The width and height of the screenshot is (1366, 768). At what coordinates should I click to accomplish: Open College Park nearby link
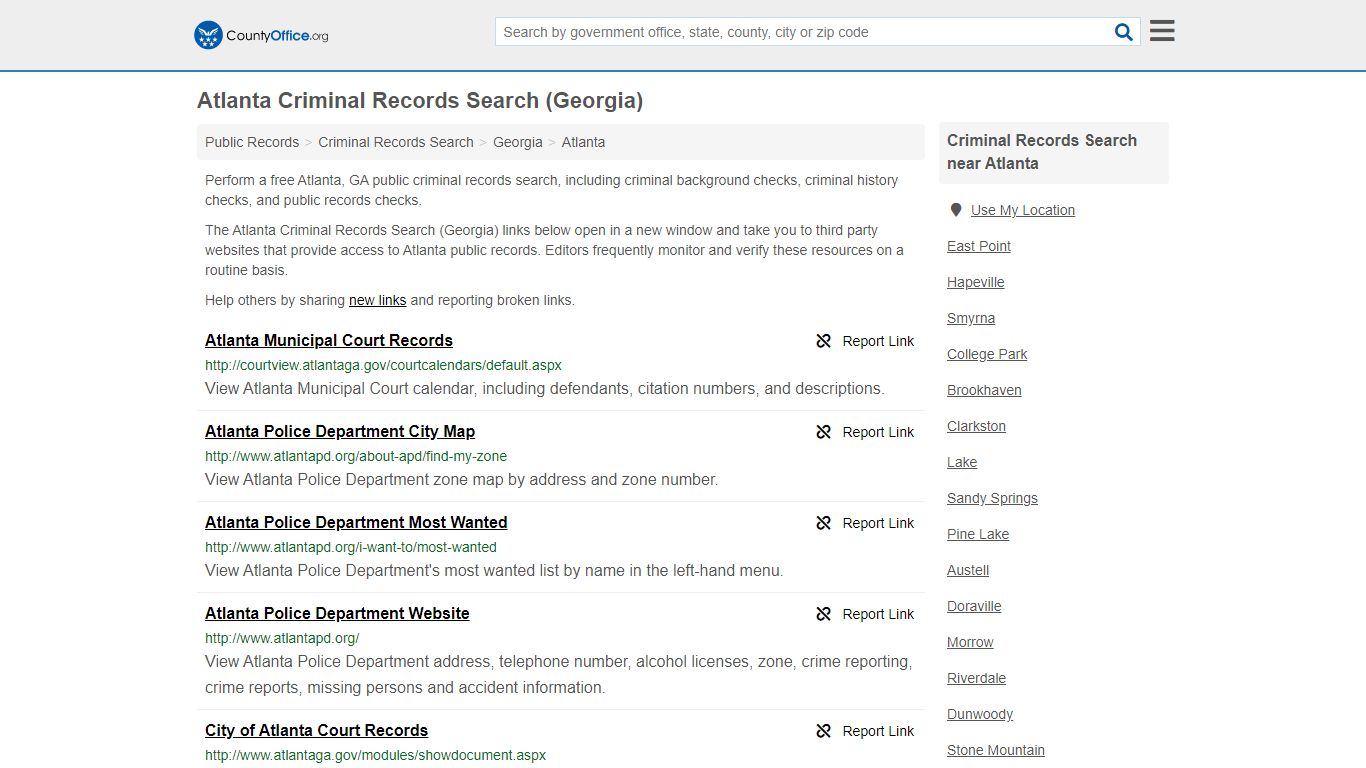click(987, 354)
